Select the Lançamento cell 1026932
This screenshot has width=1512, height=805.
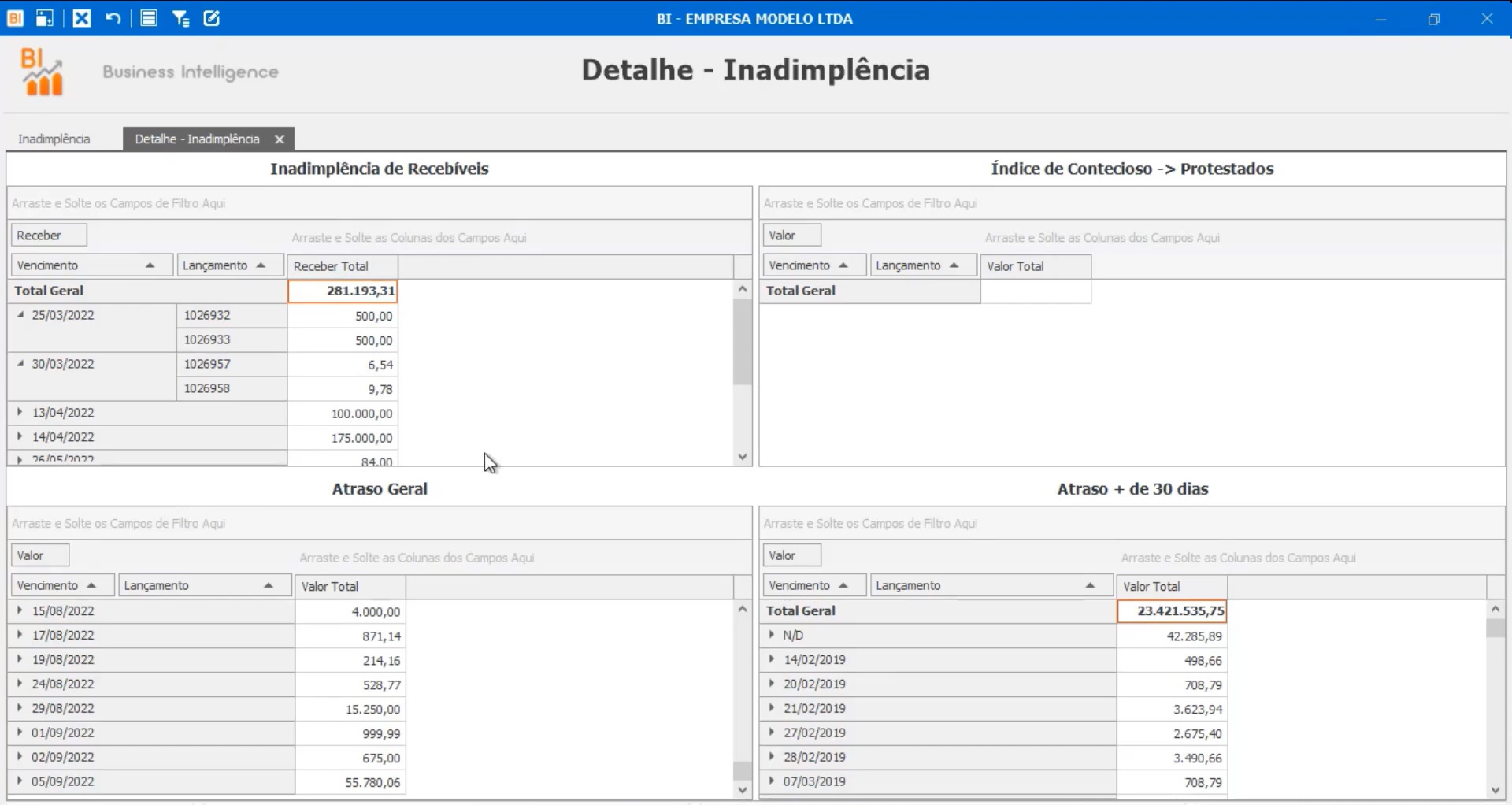tap(232, 315)
